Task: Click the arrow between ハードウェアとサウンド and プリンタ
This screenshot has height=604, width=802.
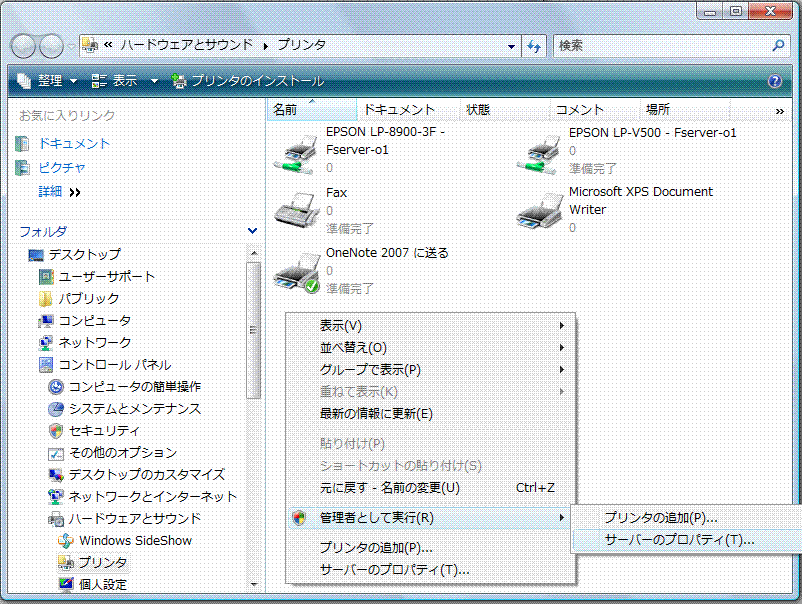Action: (x=265, y=46)
